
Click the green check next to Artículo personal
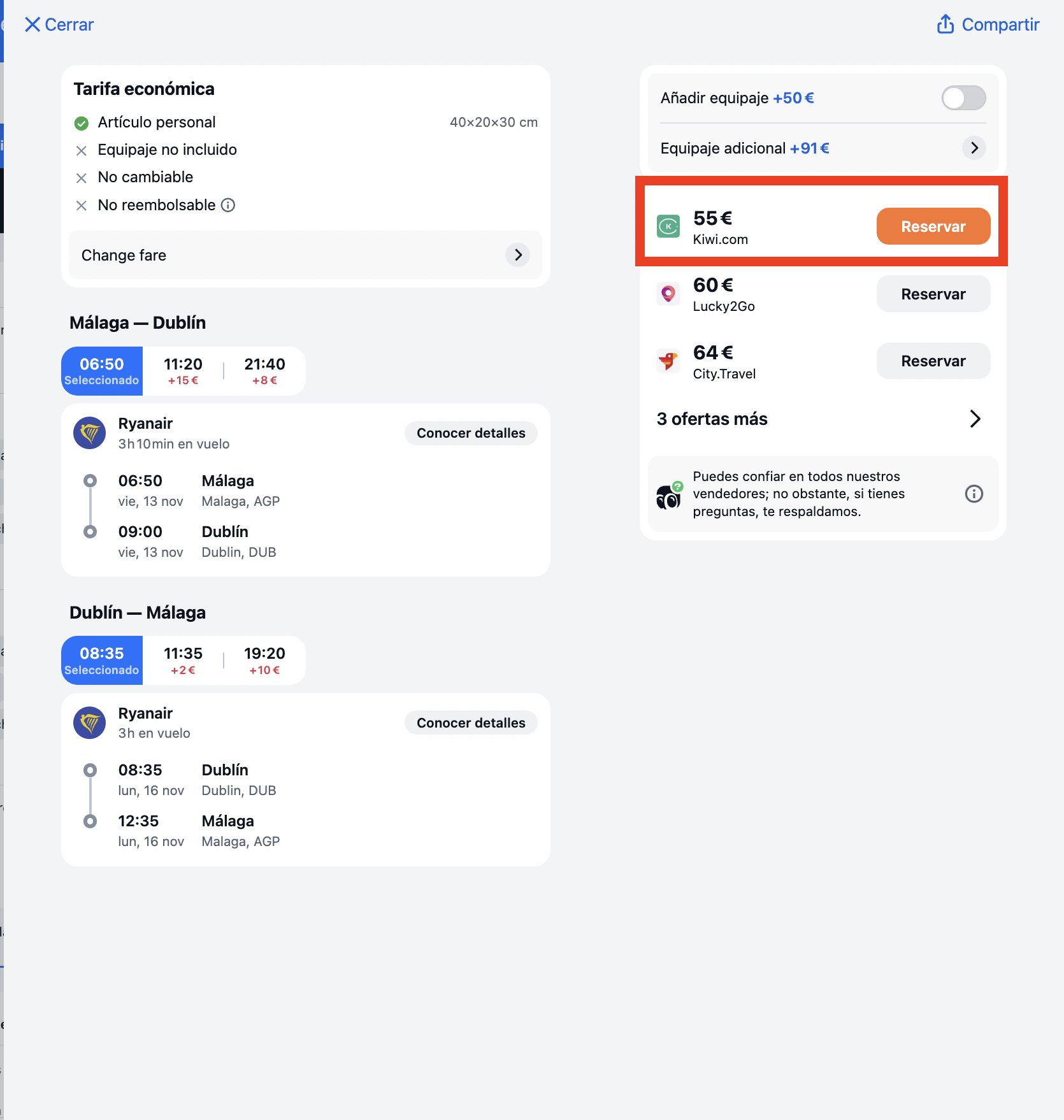pyautogui.click(x=82, y=123)
